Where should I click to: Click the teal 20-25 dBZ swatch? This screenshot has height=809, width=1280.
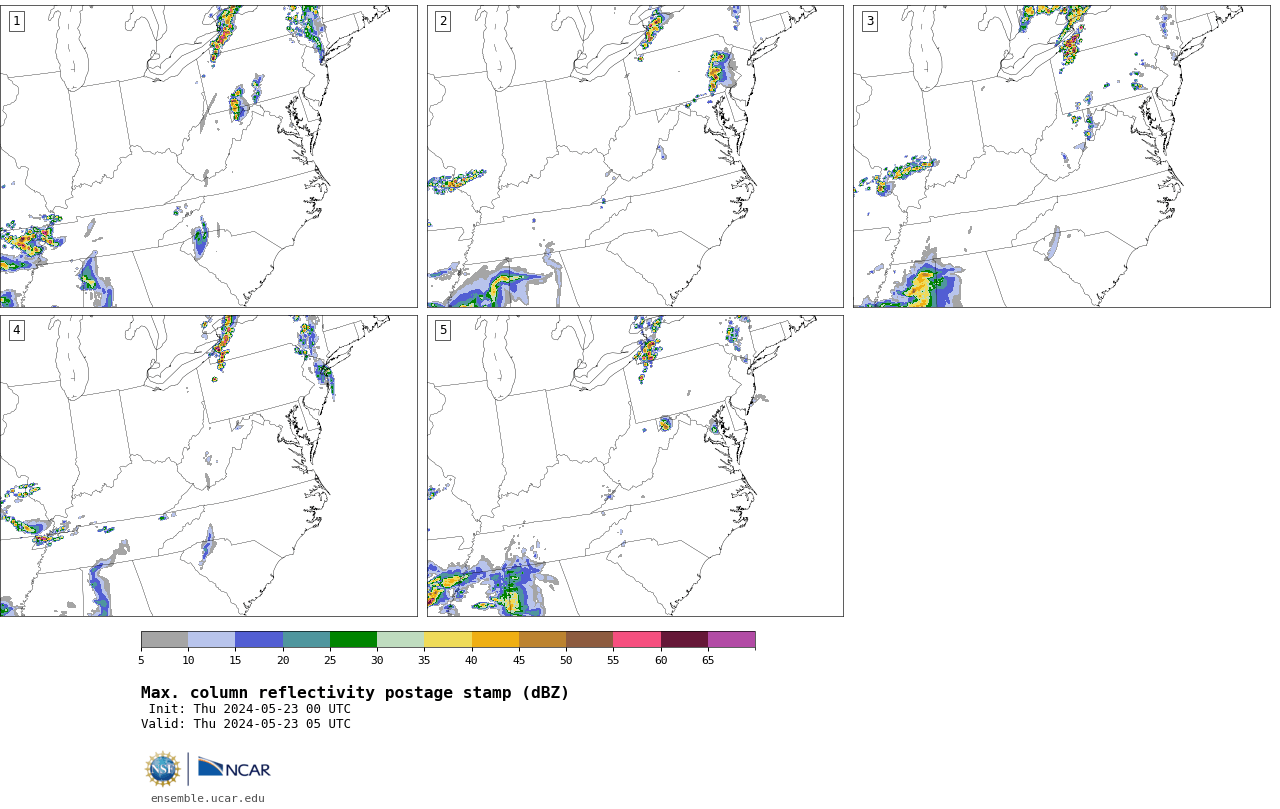pyautogui.click(x=306, y=640)
